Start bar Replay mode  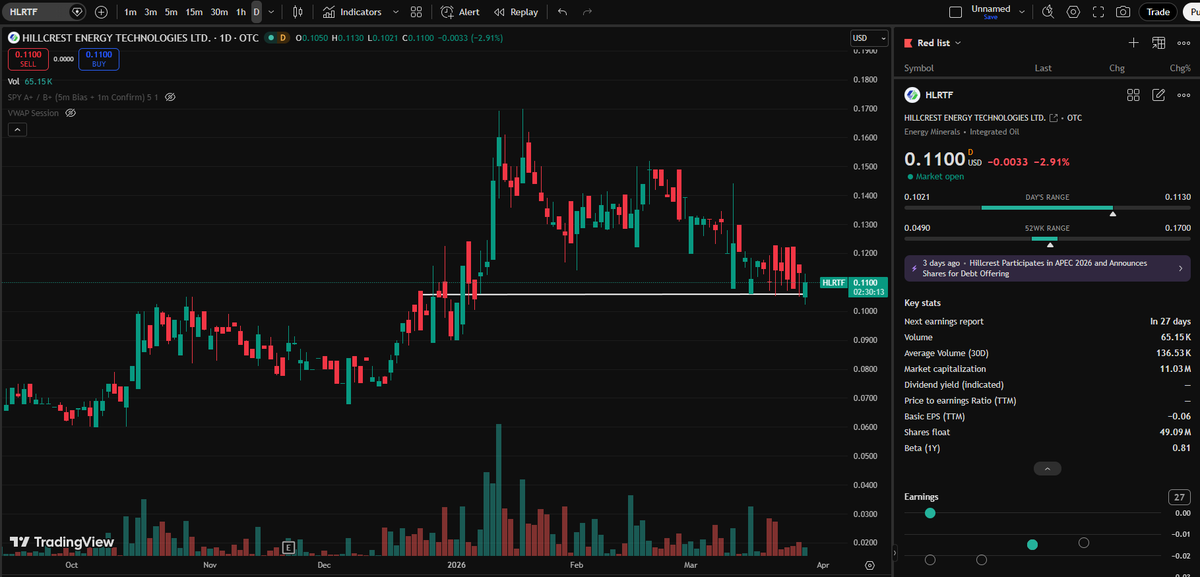(516, 12)
